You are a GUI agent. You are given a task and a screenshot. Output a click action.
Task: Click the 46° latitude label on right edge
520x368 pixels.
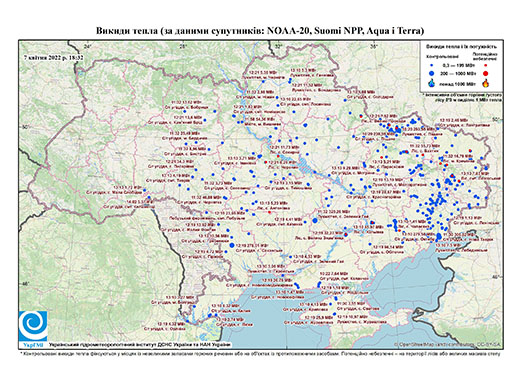[x=496, y=277]
